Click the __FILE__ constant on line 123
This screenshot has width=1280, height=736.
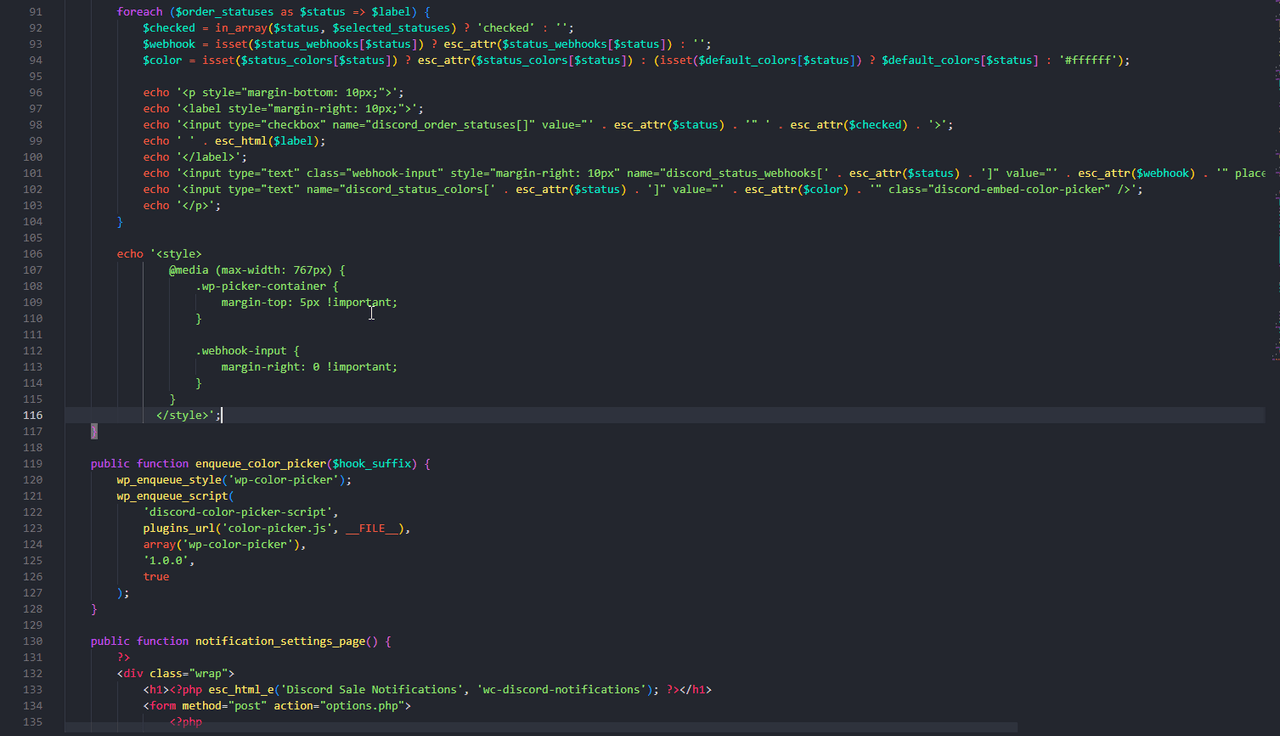(x=374, y=528)
